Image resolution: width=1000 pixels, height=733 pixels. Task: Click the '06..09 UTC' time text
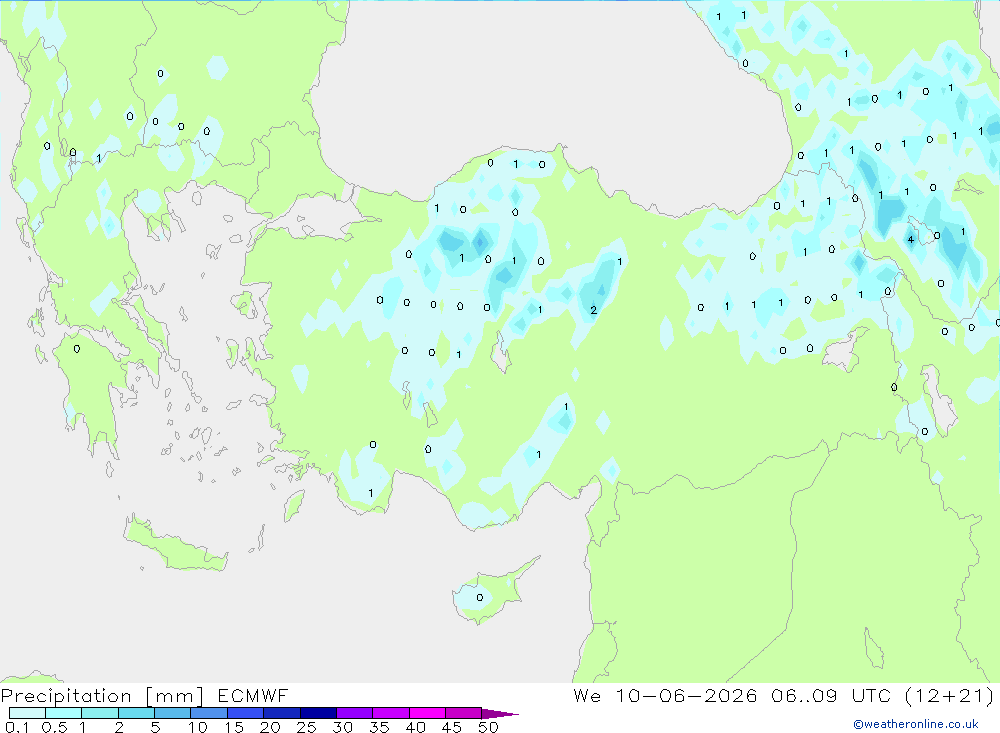[x=831, y=695]
